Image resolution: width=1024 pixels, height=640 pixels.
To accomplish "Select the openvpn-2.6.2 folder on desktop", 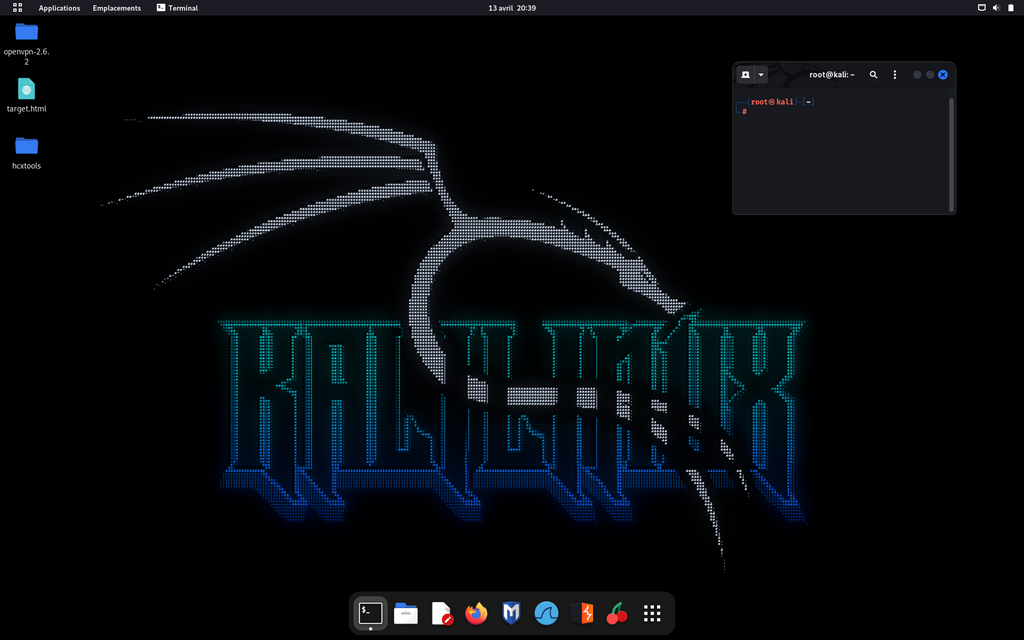I will pyautogui.click(x=27, y=43).
